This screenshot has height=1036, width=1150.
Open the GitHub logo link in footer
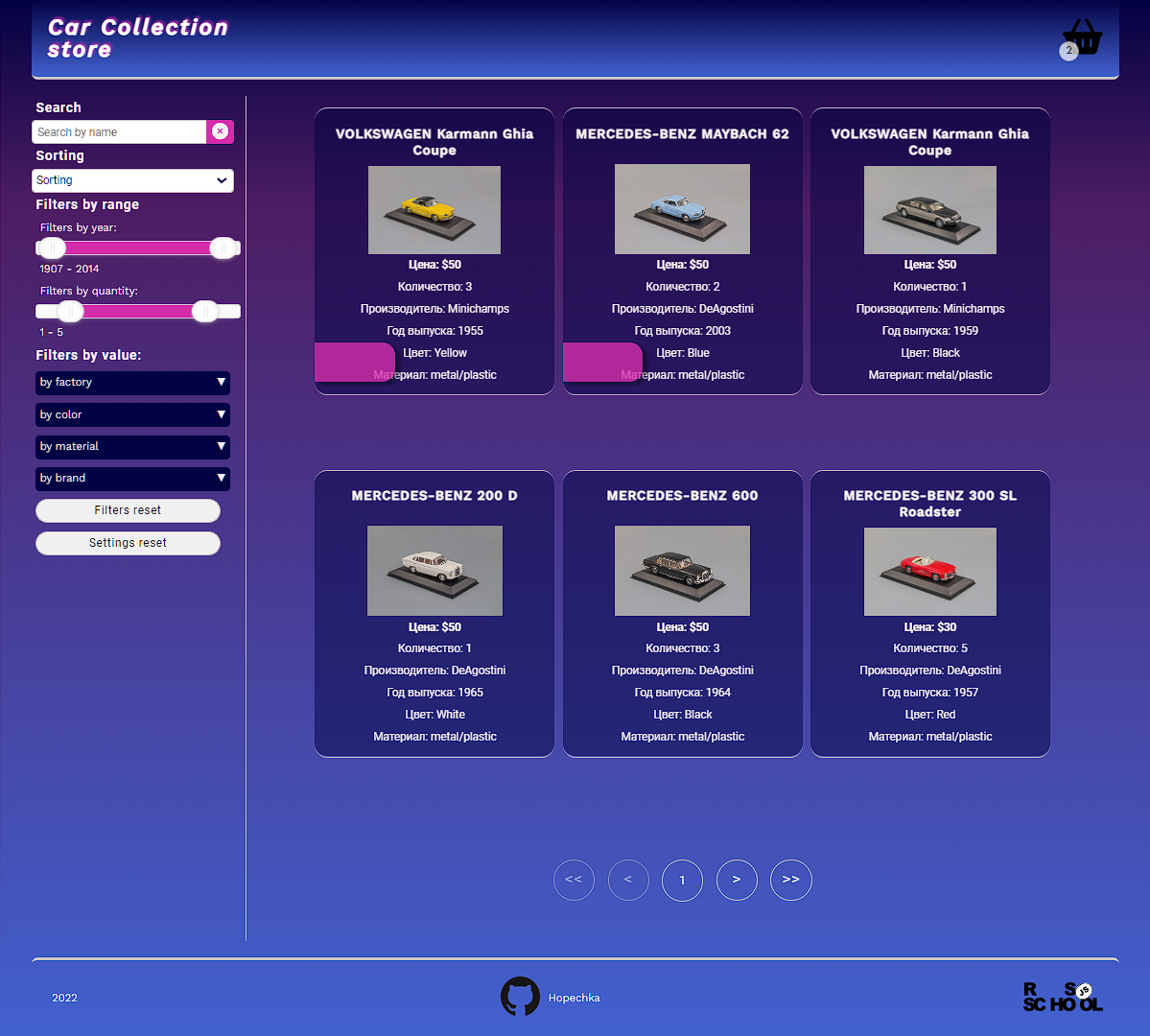pyautogui.click(x=520, y=997)
